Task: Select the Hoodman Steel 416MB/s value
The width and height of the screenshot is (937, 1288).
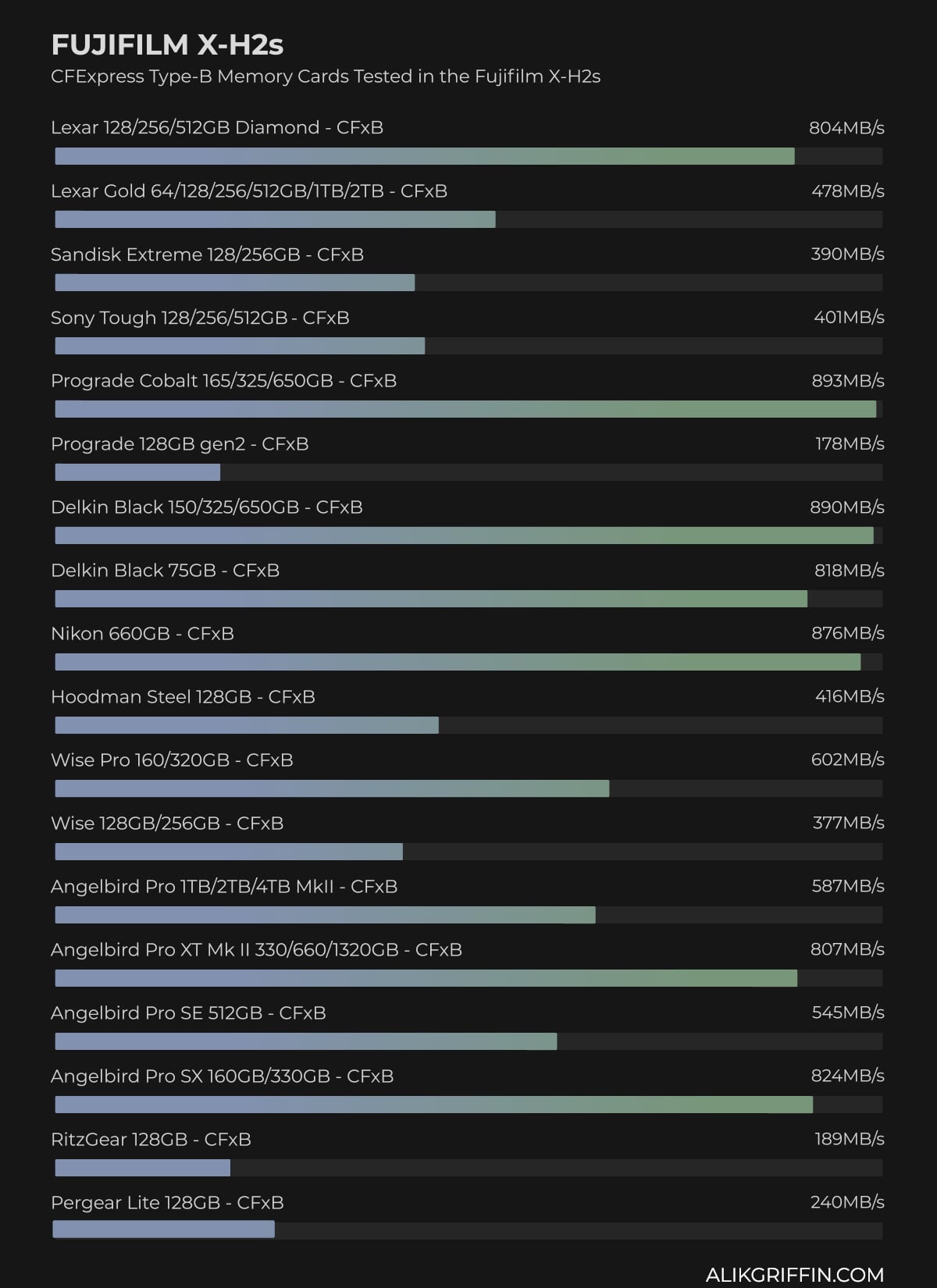Action: point(849,696)
